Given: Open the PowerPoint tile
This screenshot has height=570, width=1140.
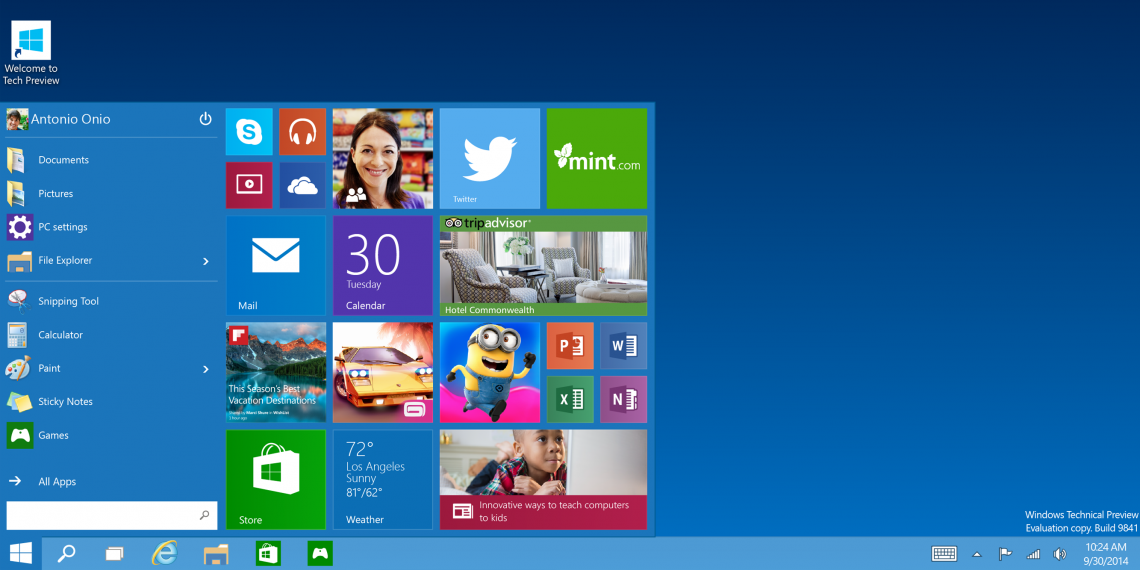Looking at the screenshot, I should pyautogui.click(x=570, y=346).
